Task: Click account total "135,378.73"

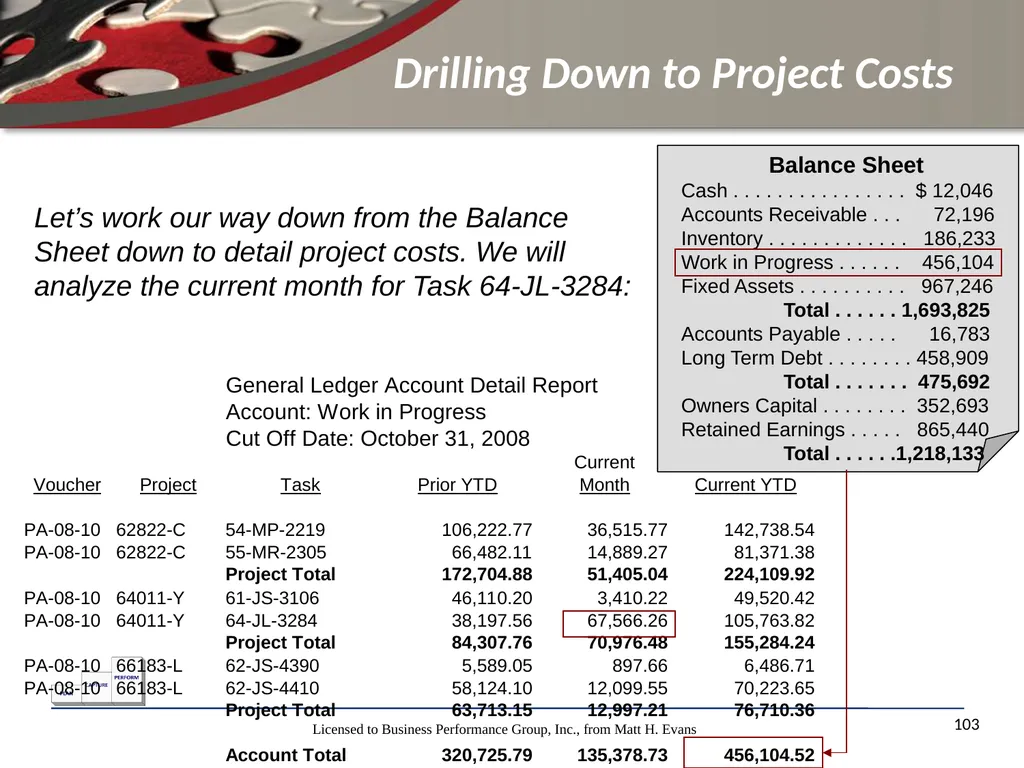Action: 622,755
